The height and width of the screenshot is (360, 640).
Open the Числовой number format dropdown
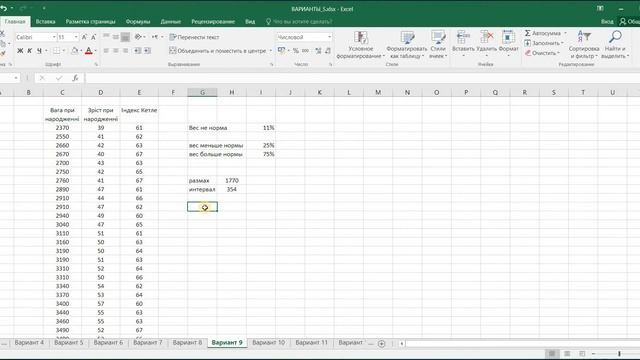coord(329,37)
